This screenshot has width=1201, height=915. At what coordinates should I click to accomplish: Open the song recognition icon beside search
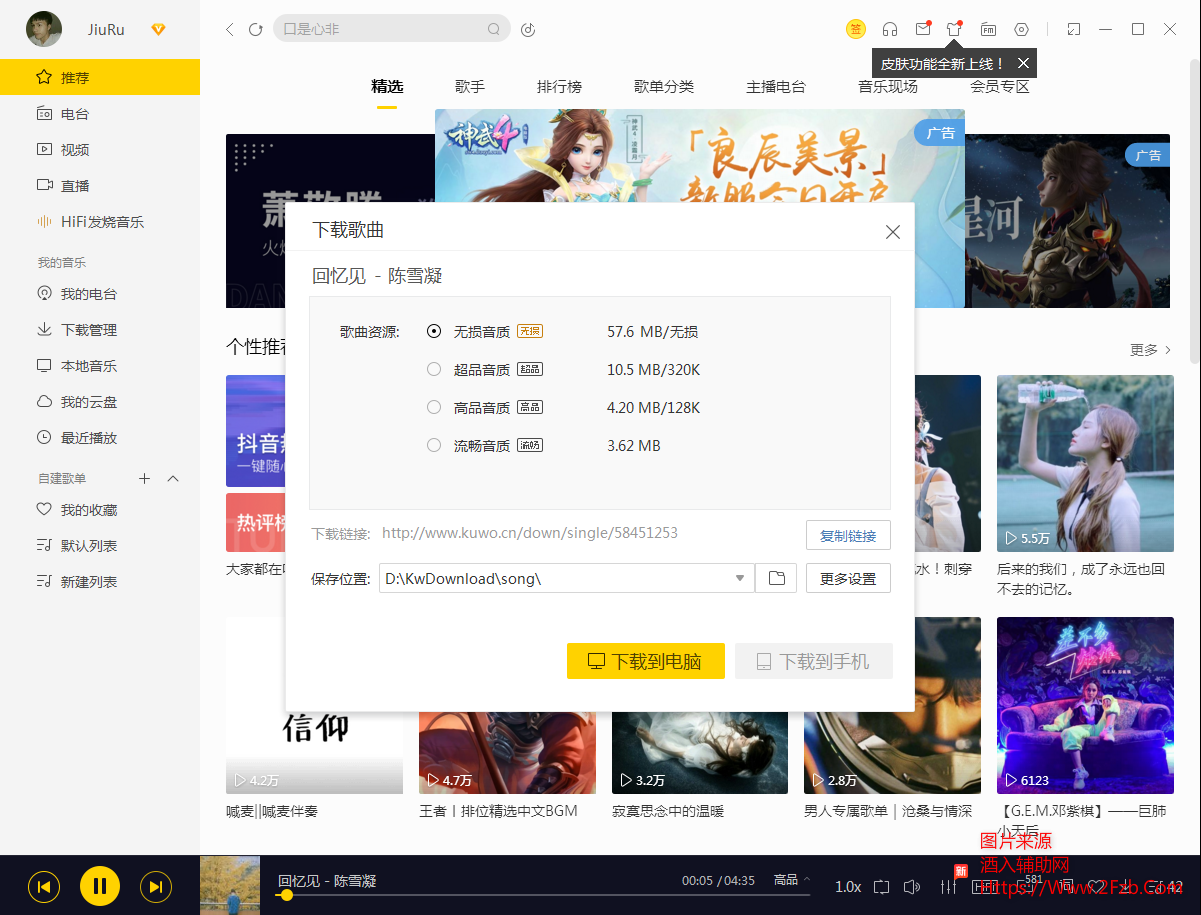(x=529, y=30)
